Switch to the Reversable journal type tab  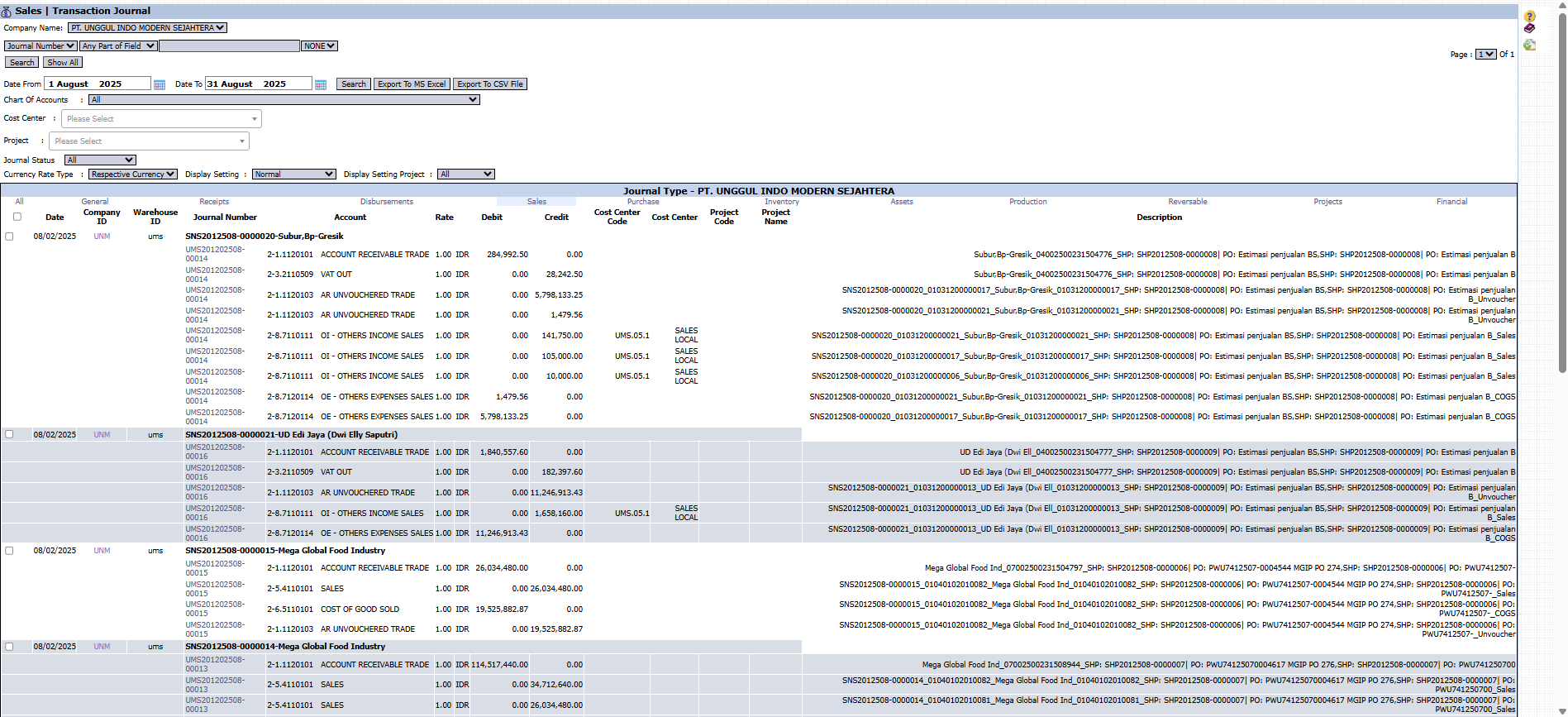(x=1188, y=202)
